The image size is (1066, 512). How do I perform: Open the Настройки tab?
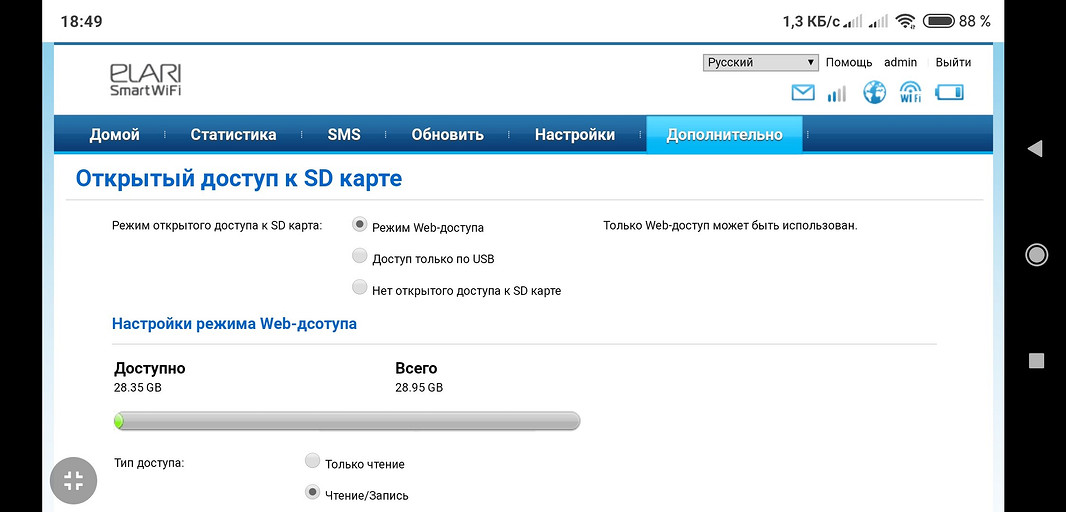574,135
